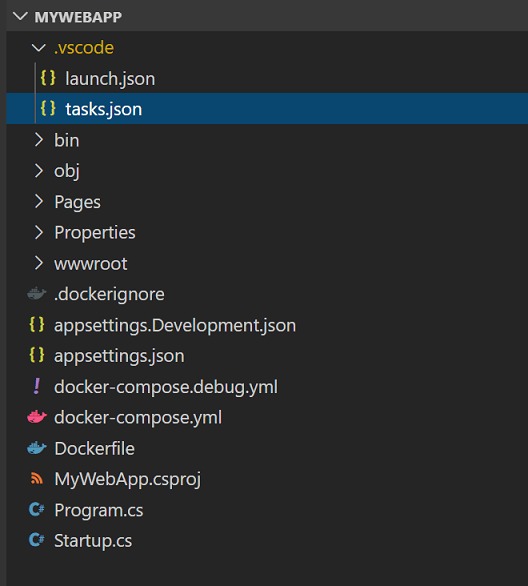Click the JSON icon beside appsettings.Development.json

[x=37, y=325]
